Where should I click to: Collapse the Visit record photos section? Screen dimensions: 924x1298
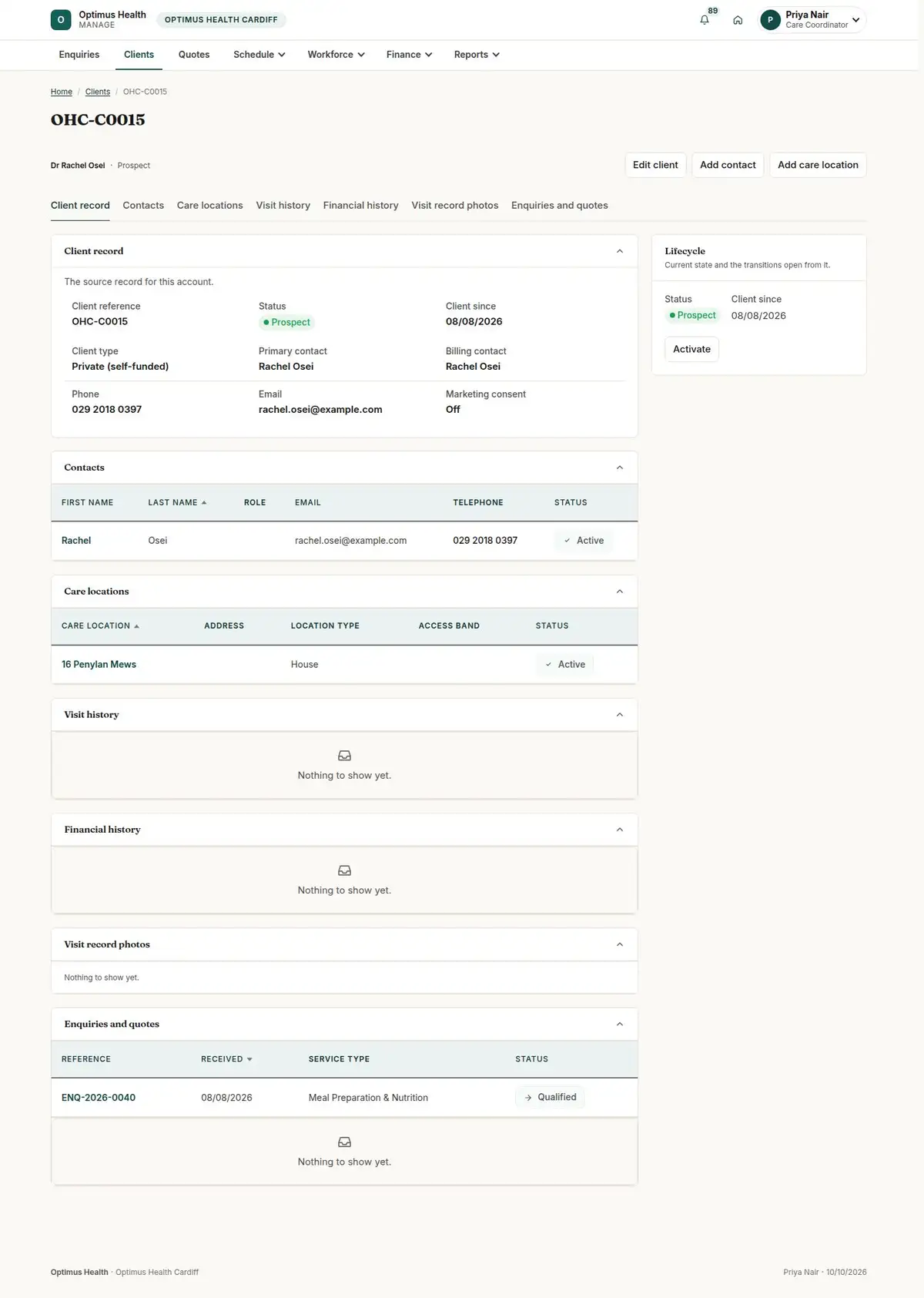[620, 944]
